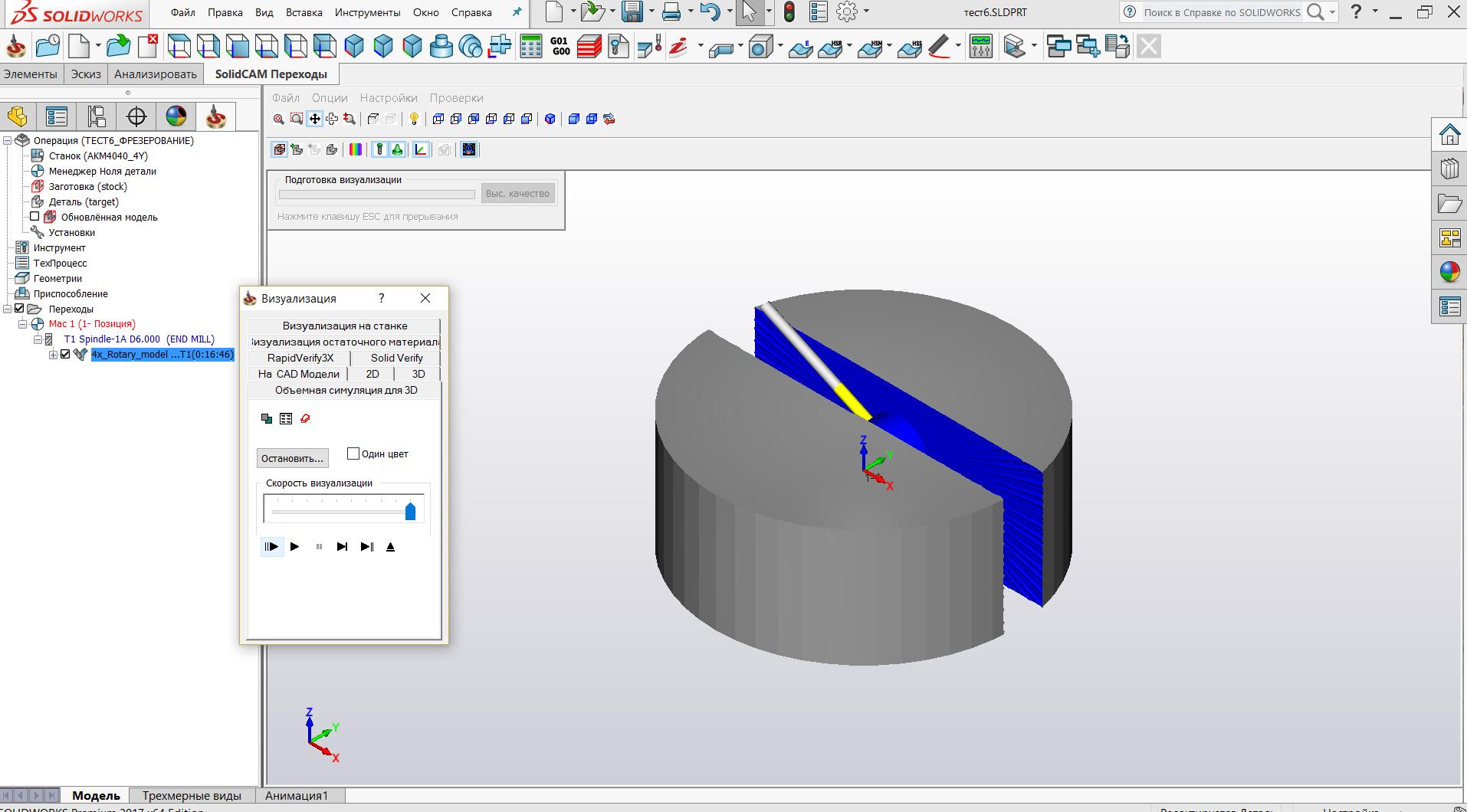Select the HSR roughing operation icon
This screenshot has width=1467, height=812.
point(831,47)
